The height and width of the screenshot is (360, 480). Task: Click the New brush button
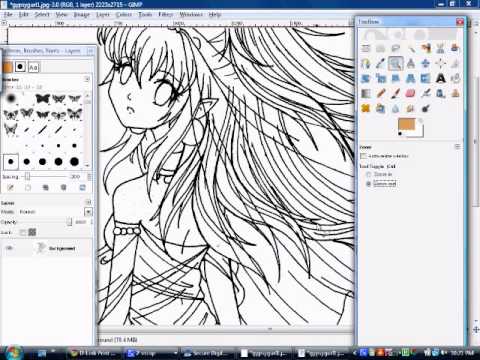coord(28,188)
